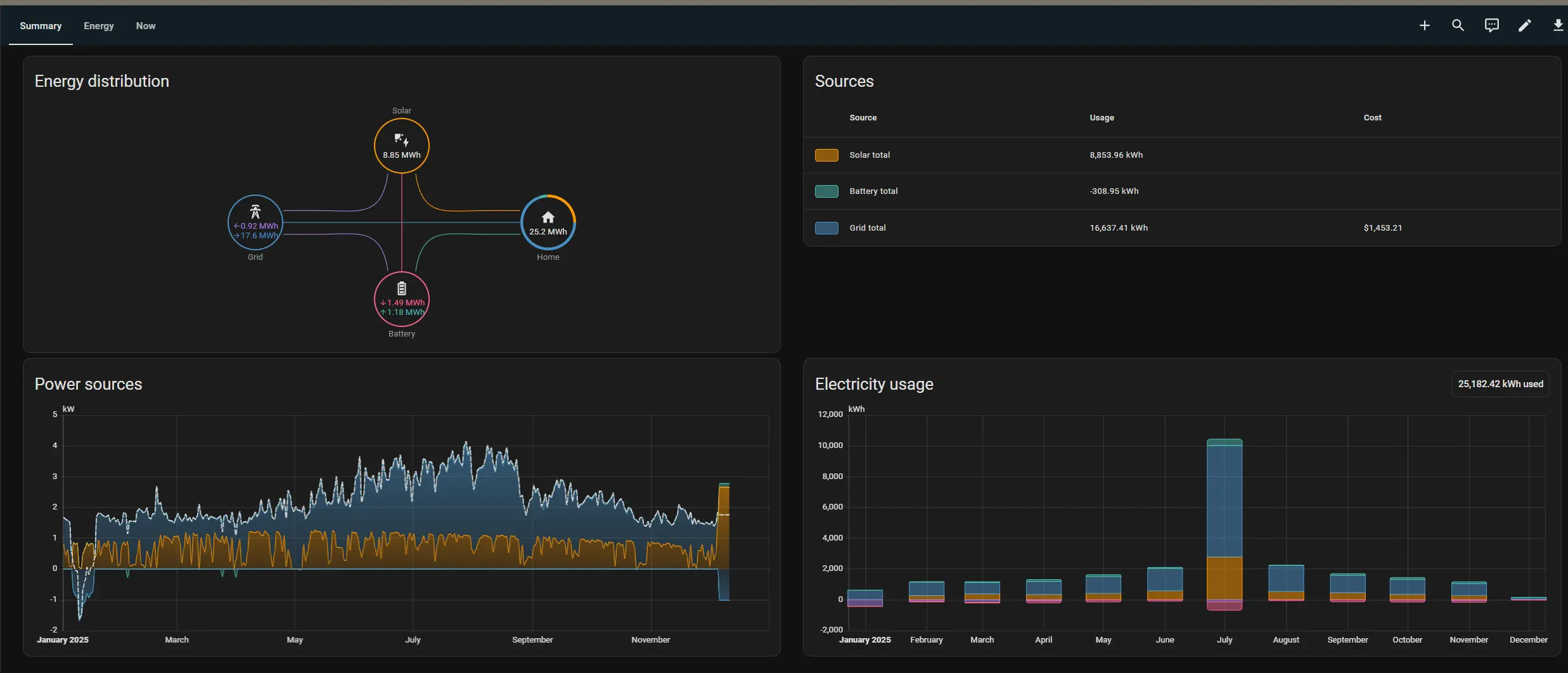
Task: Click the Home node circle
Action: 548,222
